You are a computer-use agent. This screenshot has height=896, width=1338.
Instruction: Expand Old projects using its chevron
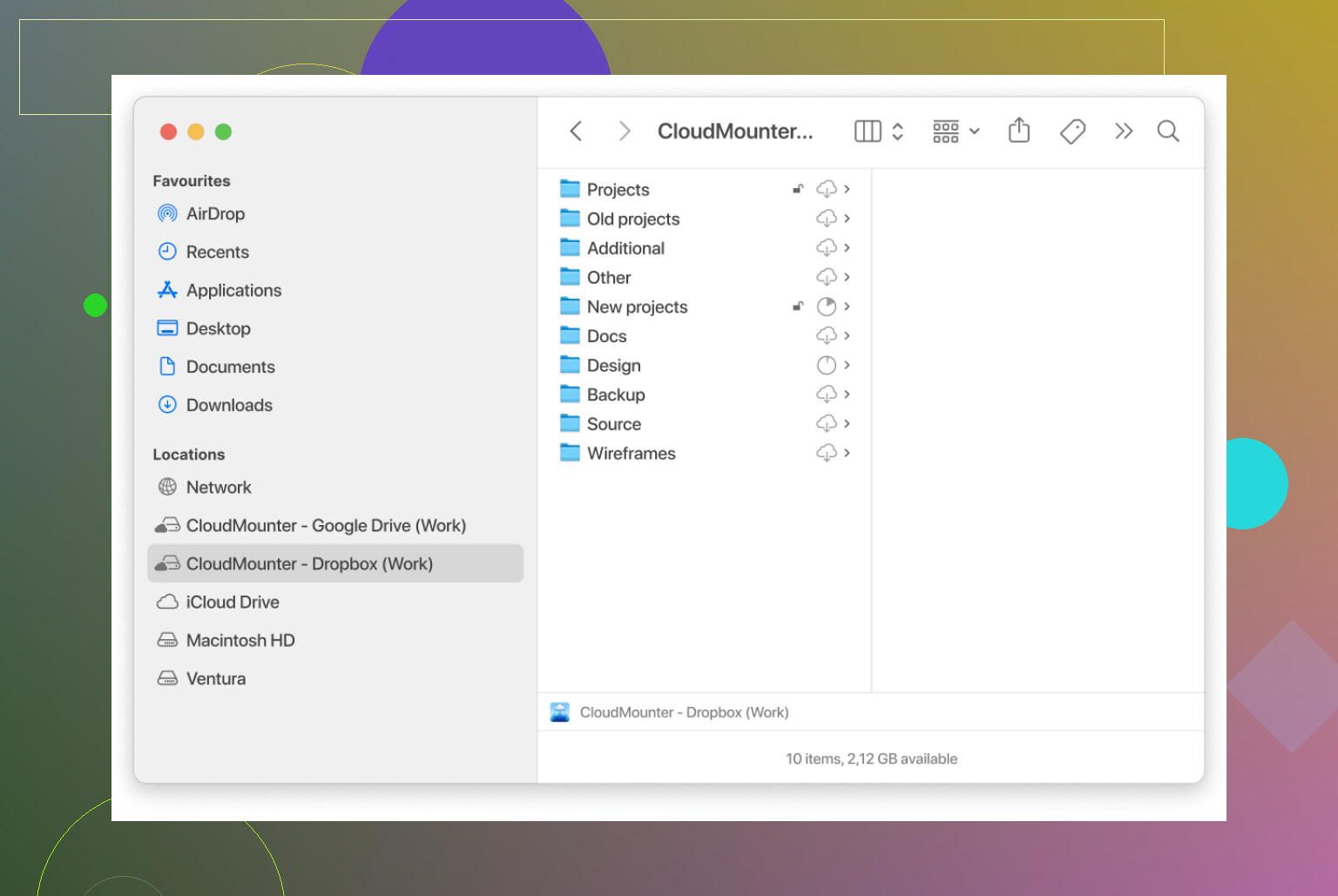point(847,219)
